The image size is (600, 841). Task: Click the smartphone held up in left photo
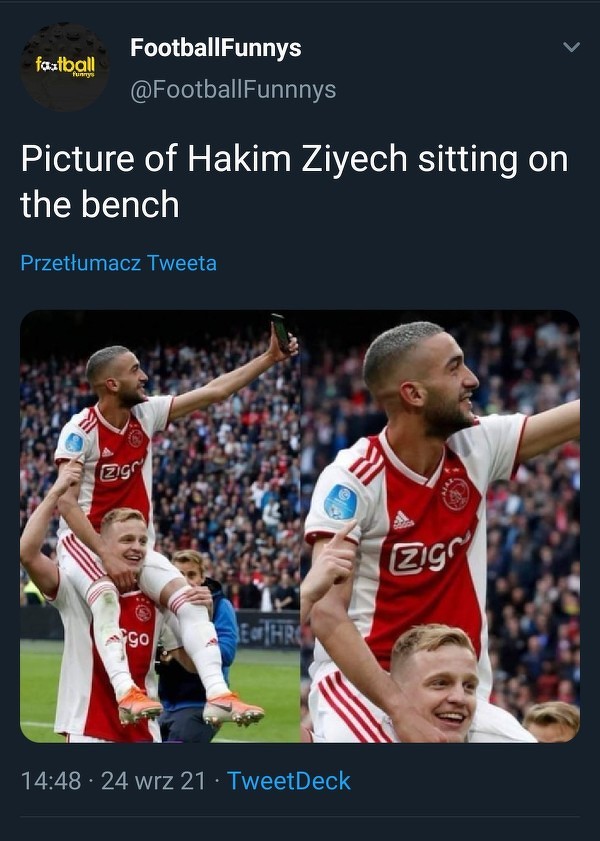281,331
